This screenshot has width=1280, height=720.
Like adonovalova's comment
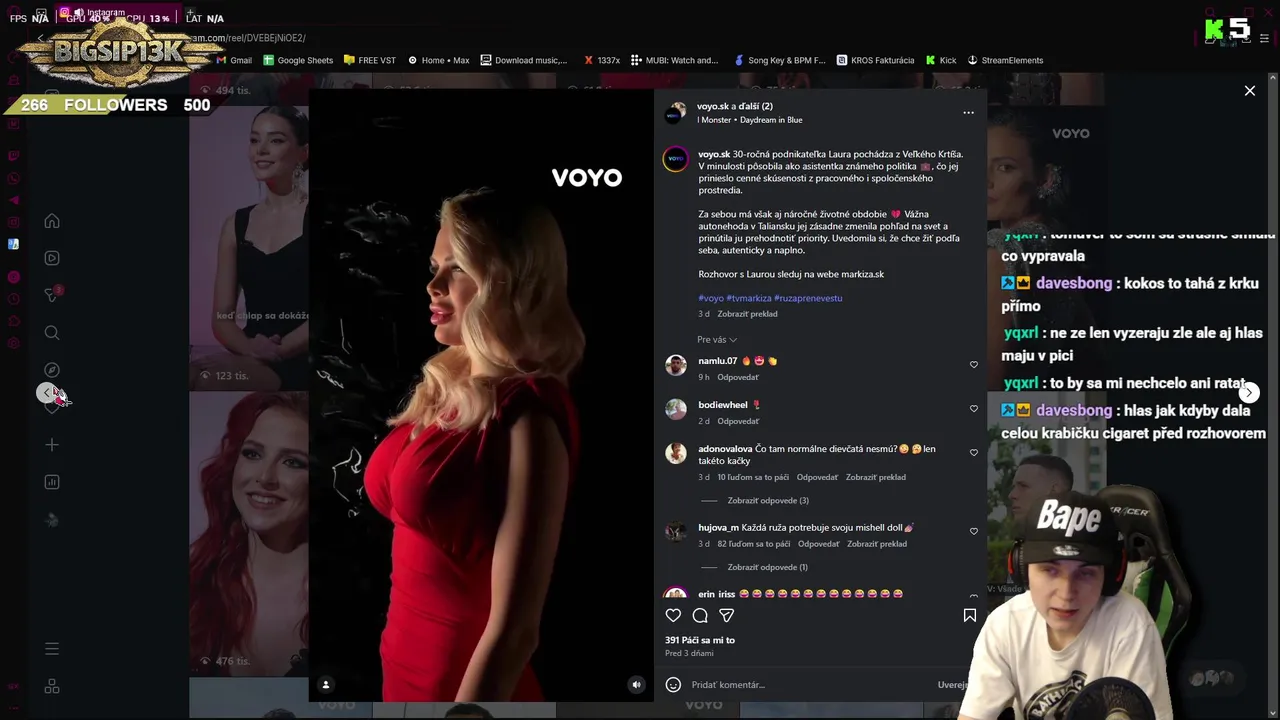click(974, 453)
